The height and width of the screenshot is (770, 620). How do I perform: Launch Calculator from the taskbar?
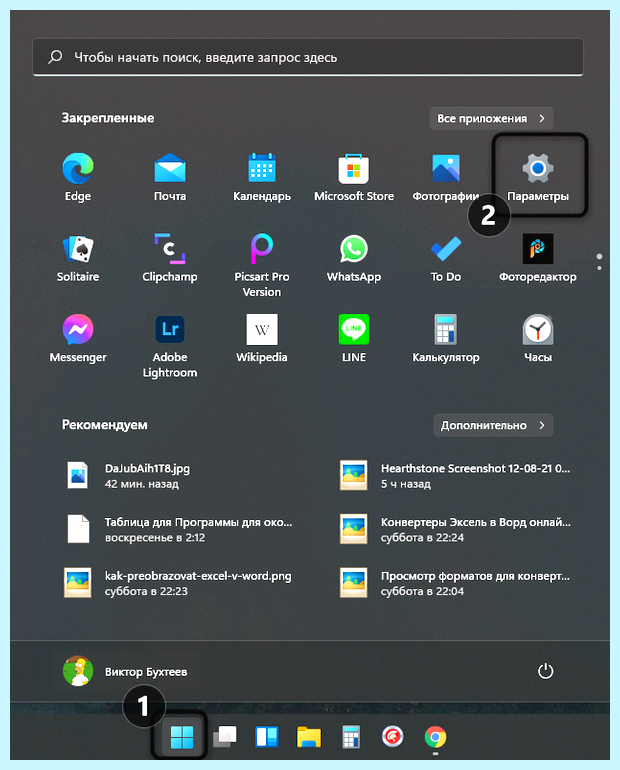click(x=351, y=737)
